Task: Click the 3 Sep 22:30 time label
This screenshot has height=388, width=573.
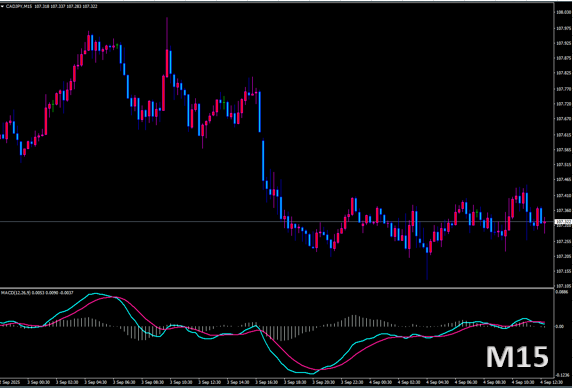Action: 353,382
